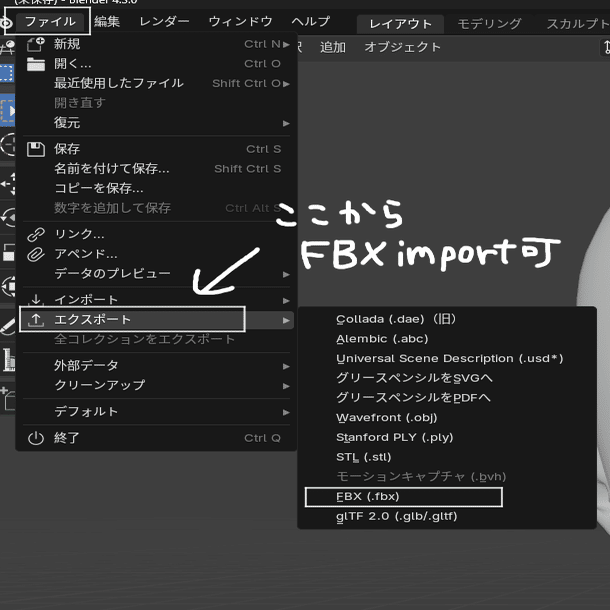Choose 保存 in the file menu

(x=156, y=149)
